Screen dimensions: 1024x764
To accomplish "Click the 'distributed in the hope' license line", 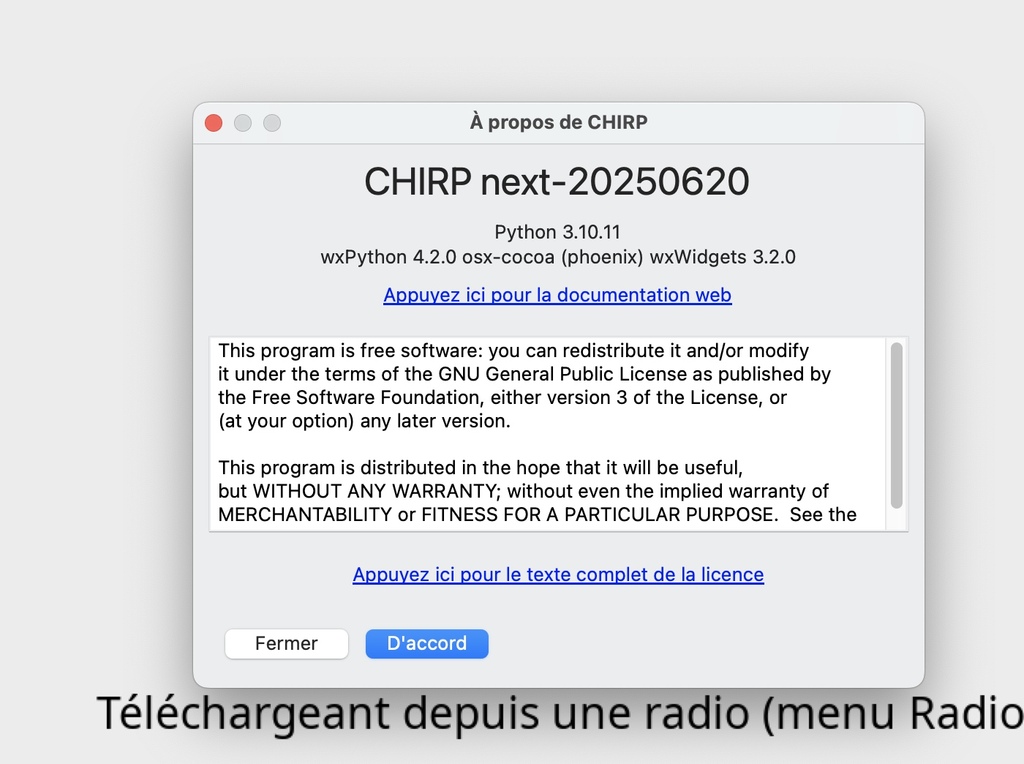I will pos(481,468).
